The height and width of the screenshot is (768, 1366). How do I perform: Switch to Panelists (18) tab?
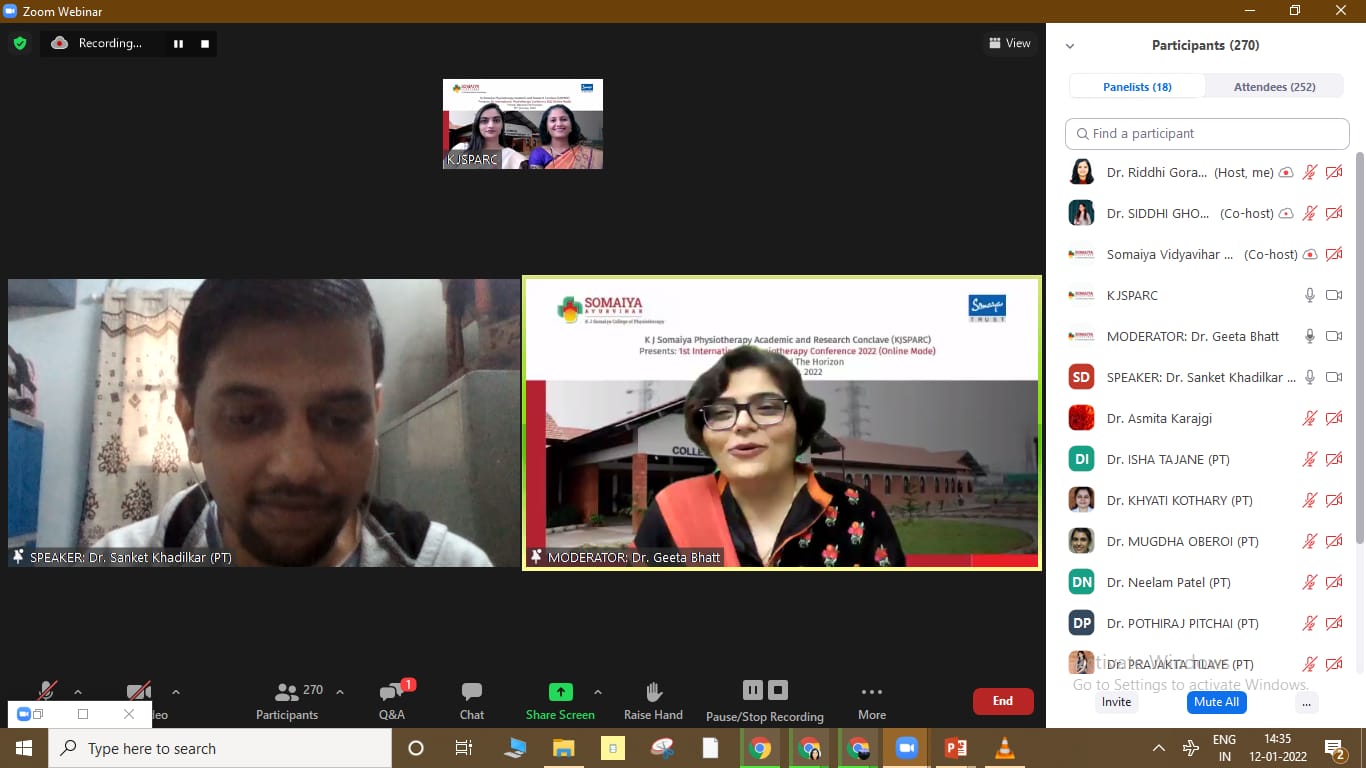coord(1137,87)
